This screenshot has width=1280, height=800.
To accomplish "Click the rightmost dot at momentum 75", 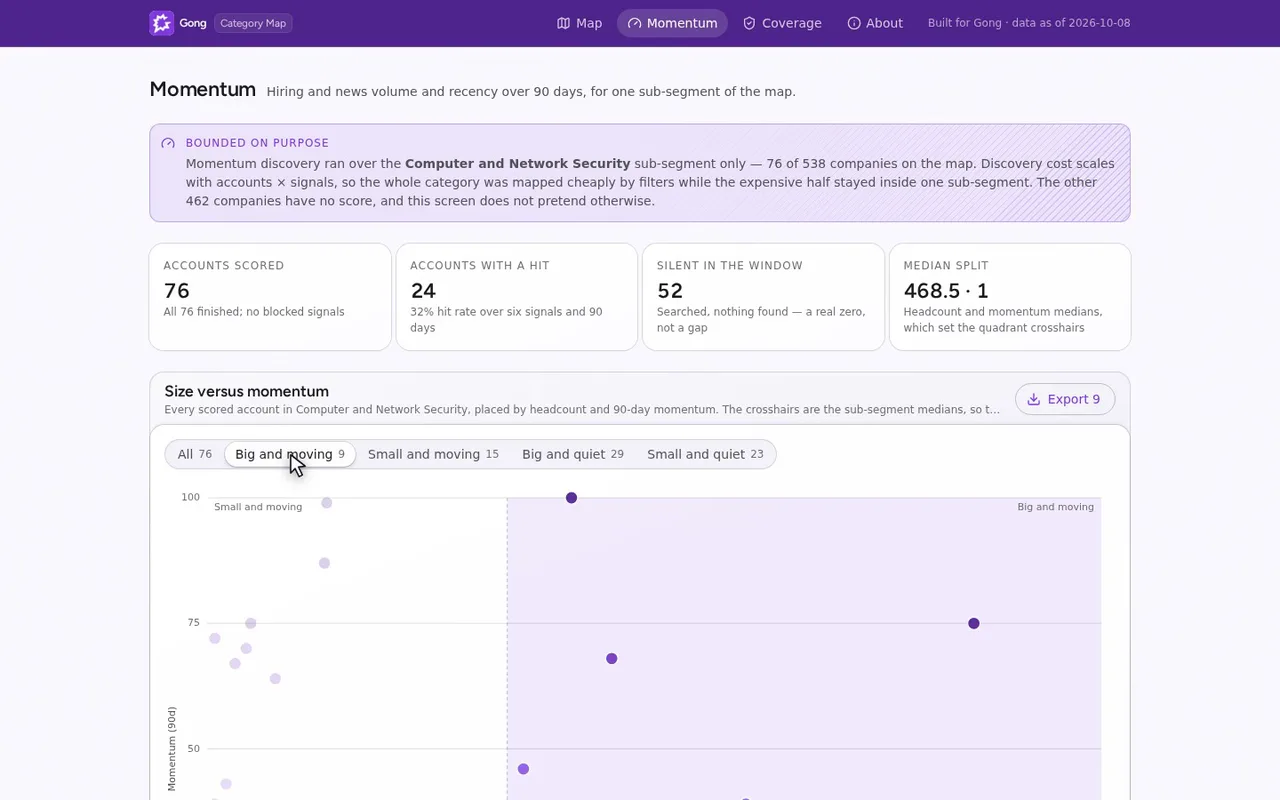I will point(974,623).
